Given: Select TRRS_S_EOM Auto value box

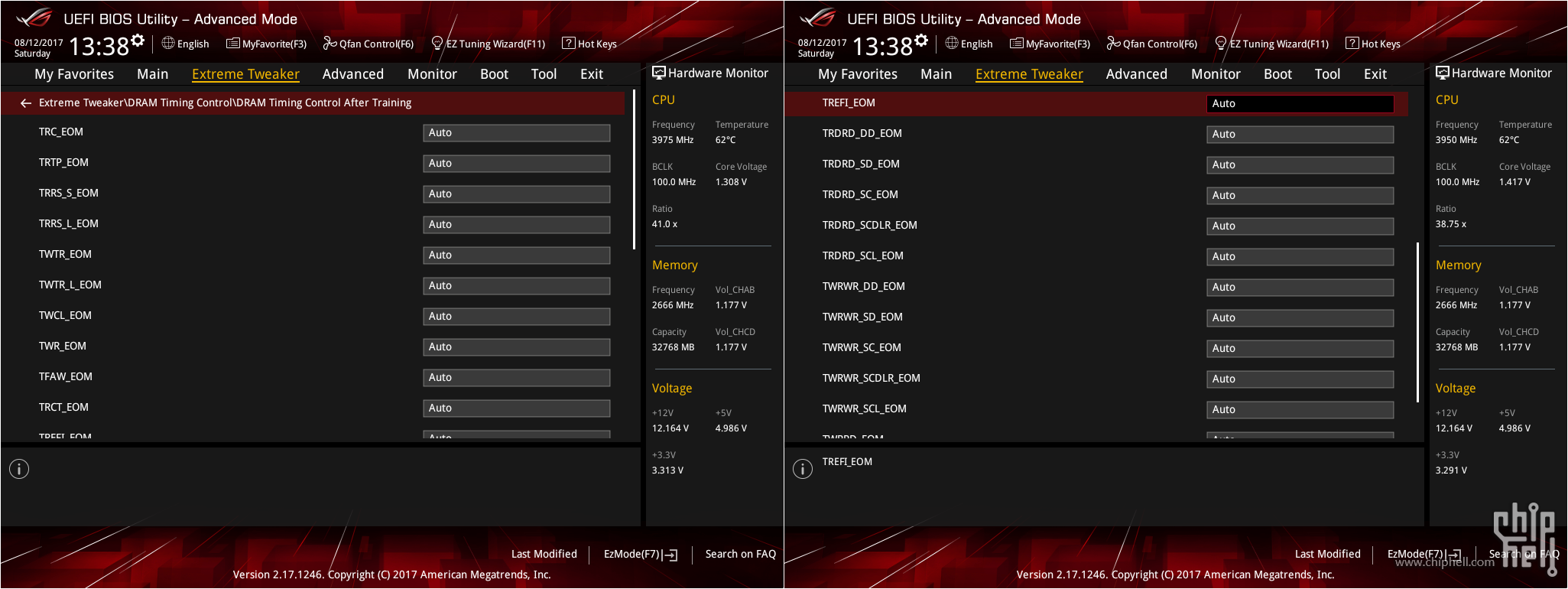Looking at the screenshot, I should [x=517, y=194].
